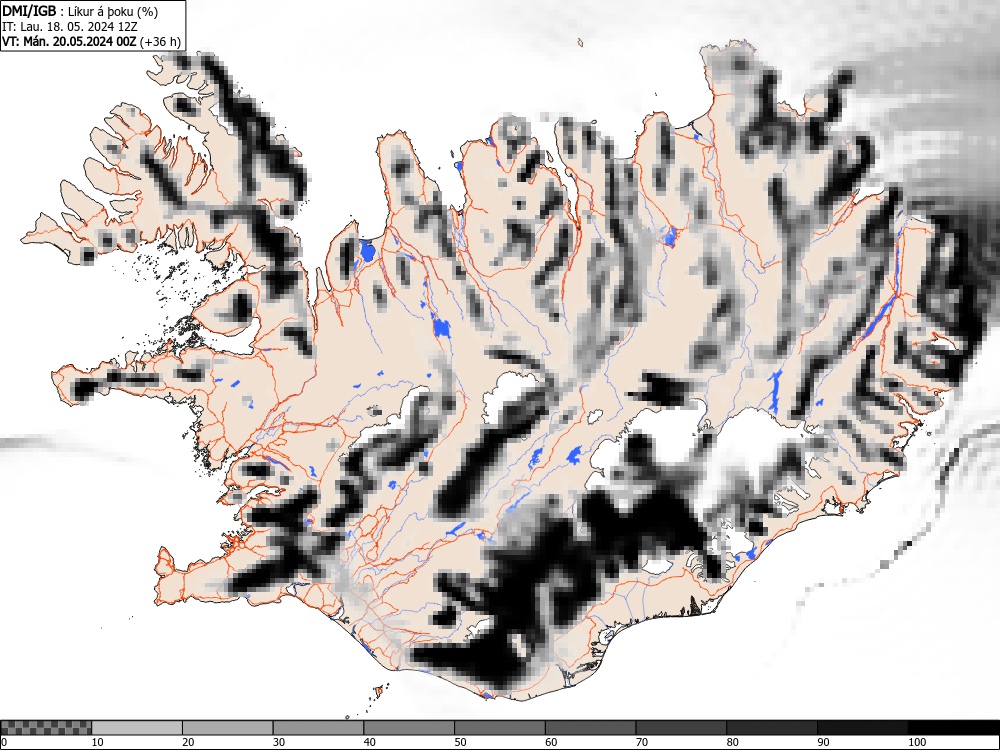Viewport: 1000px width, 750px height.
Task: Click the 50–60% gray legend swatch
Action: [499, 728]
